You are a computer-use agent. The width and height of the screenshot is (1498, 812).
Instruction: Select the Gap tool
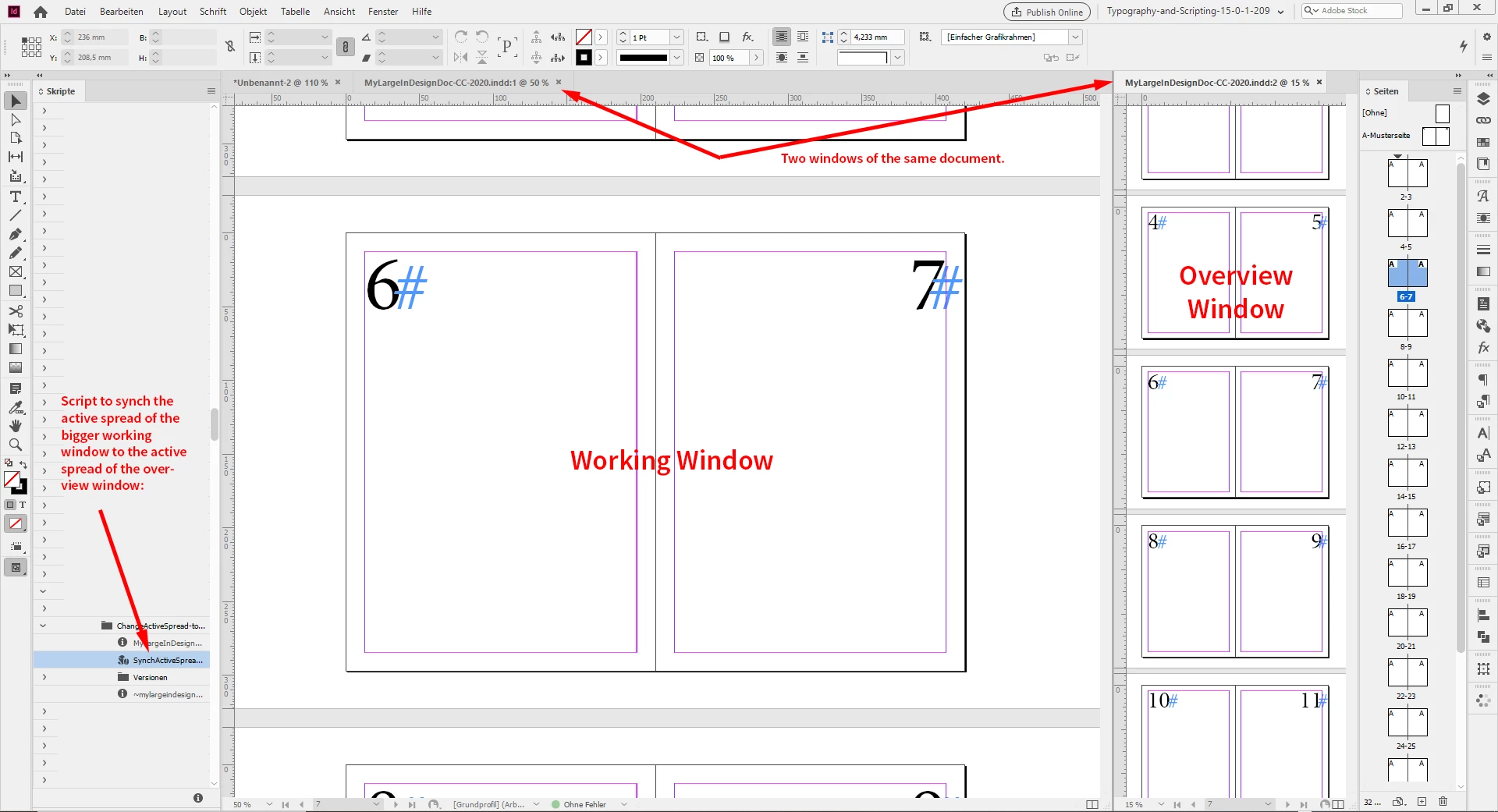coord(16,157)
